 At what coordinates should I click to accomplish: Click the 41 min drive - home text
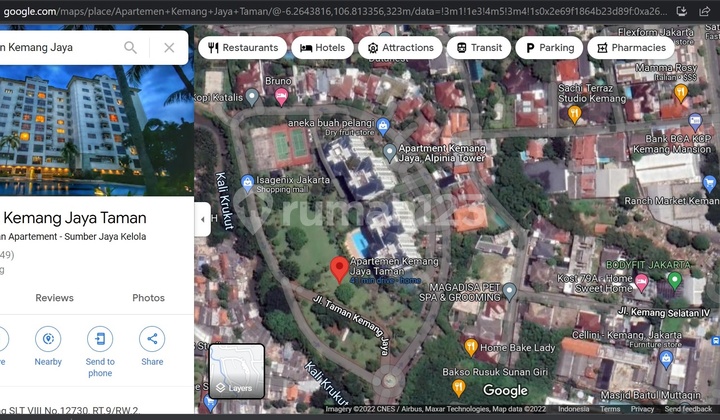point(385,280)
